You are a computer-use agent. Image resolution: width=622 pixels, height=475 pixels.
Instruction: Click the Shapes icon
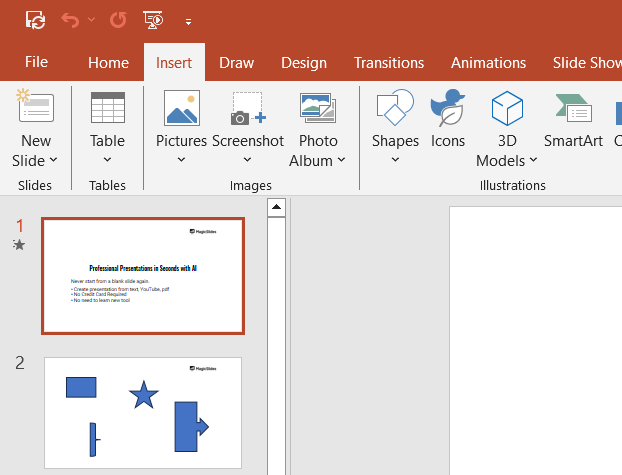click(395, 107)
